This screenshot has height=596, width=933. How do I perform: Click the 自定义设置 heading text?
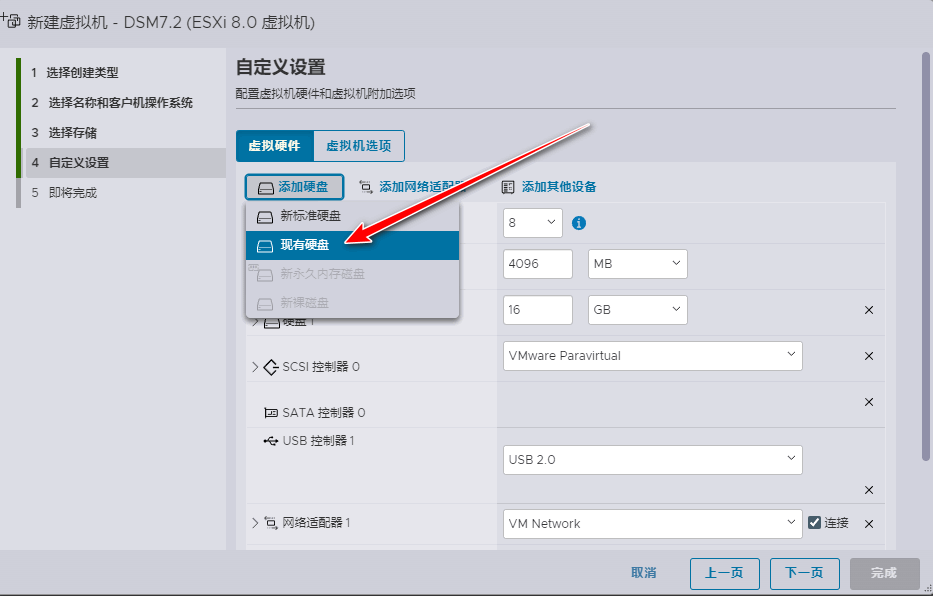tap(281, 67)
